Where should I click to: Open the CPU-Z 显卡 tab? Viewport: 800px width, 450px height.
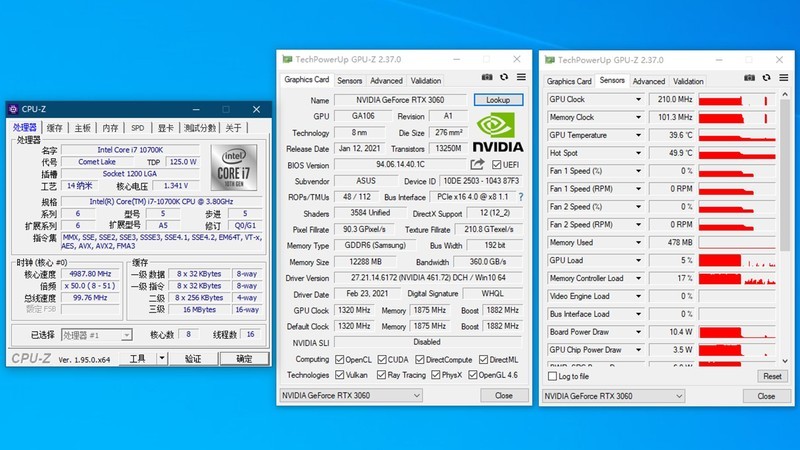(165, 128)
